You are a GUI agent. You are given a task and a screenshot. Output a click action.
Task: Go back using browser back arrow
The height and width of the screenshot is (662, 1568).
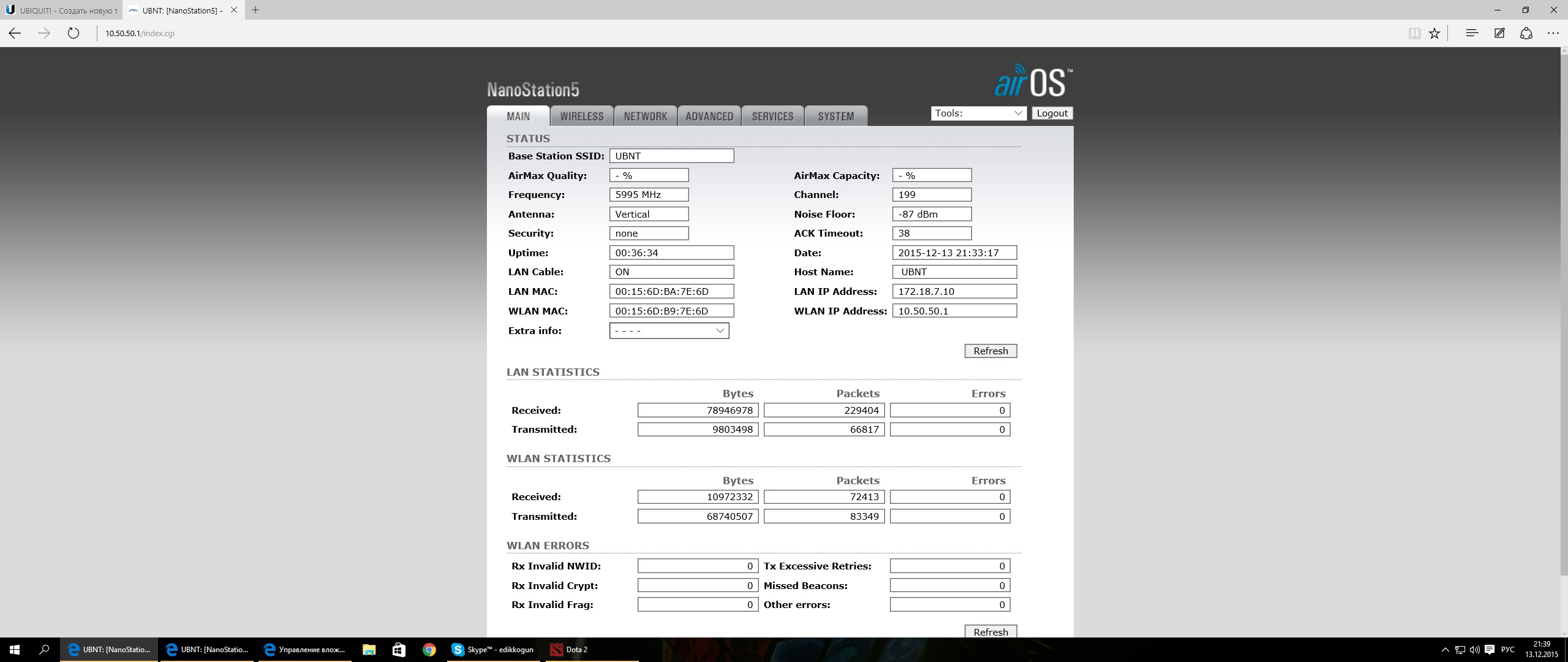click(x=15, y=33)
